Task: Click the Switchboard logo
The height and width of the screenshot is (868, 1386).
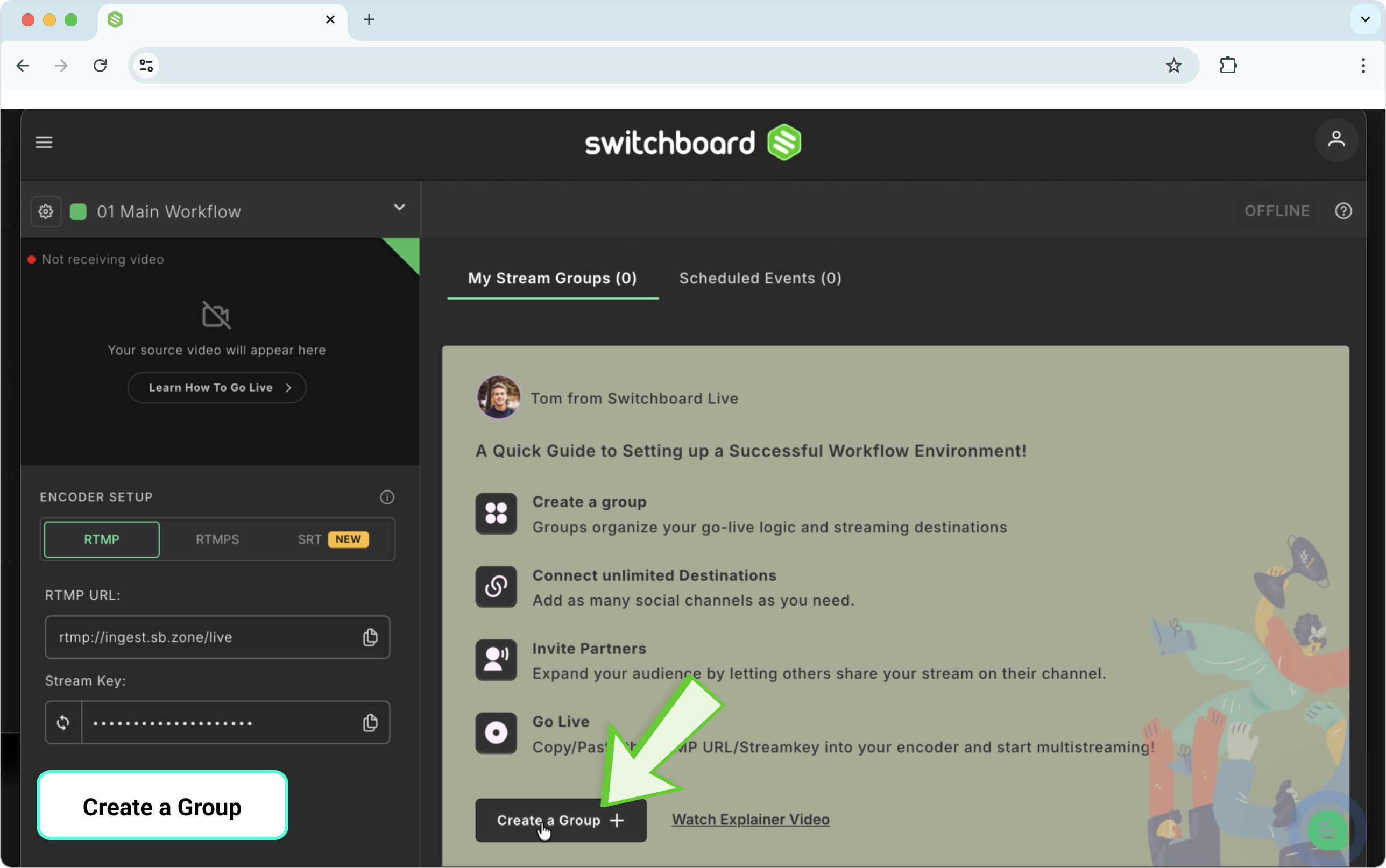Action: [693, 143]
